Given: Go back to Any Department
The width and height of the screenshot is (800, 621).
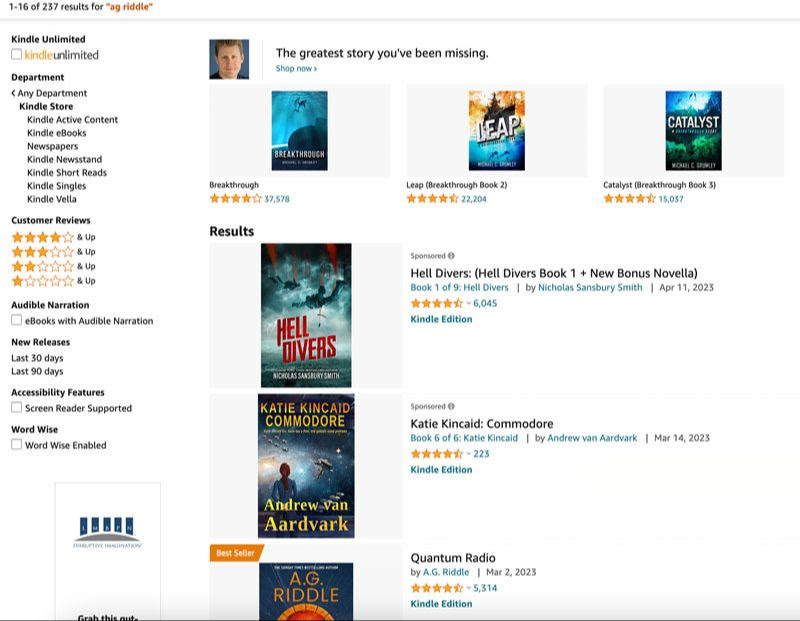Looking at the screenshot, I should point(50,93).
